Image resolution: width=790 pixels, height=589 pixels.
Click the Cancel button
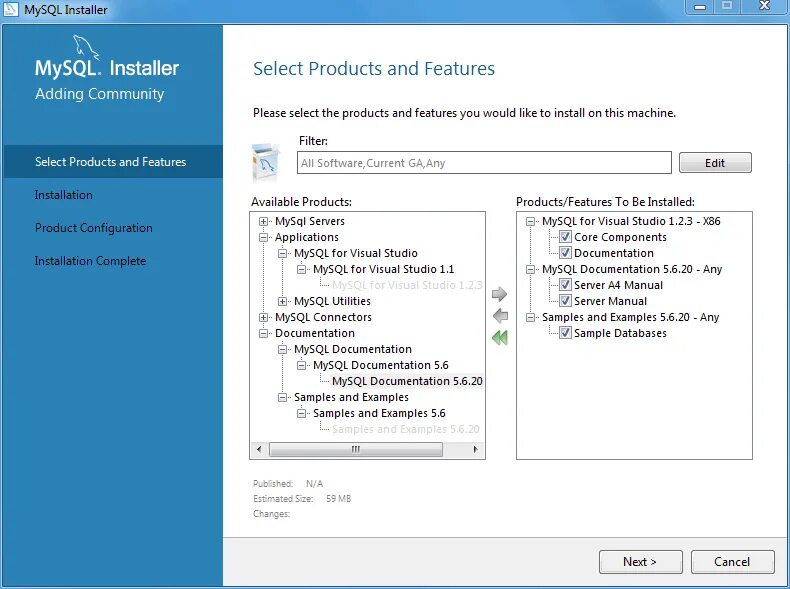(x=732, y=561)
